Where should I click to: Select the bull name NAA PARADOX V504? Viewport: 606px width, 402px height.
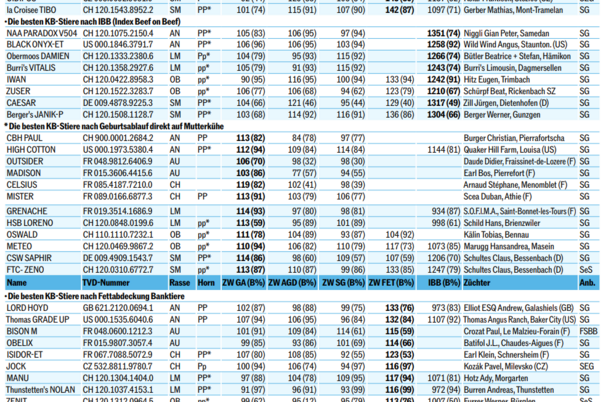[42, 34]
